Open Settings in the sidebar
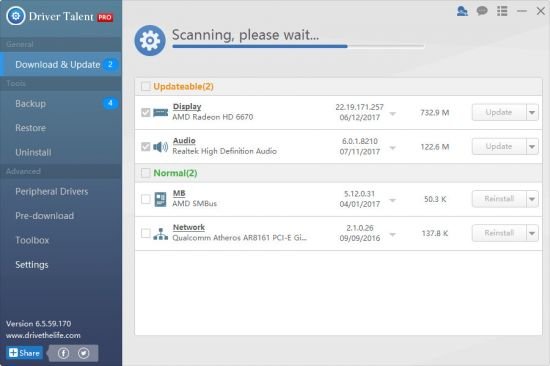 [61, 265]
